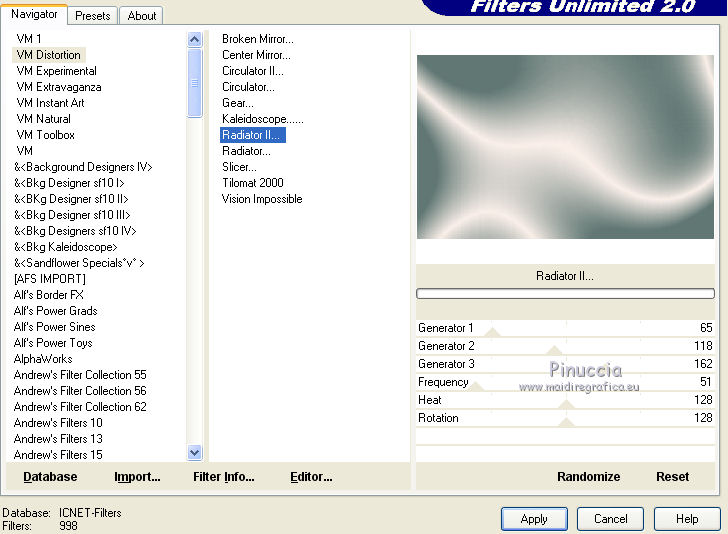Viewport: 728px width, 534px height.
Task: Select &<Bkg Designer sf10 I> category
Action: click(x=69, y=183)
